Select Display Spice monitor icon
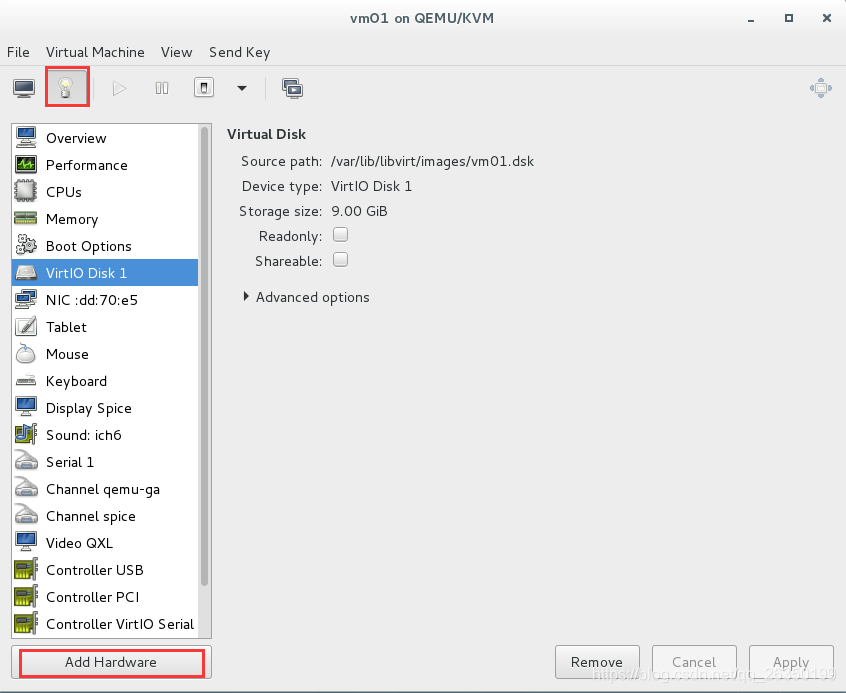Screen dimensions: 846x693 point(26,407)
